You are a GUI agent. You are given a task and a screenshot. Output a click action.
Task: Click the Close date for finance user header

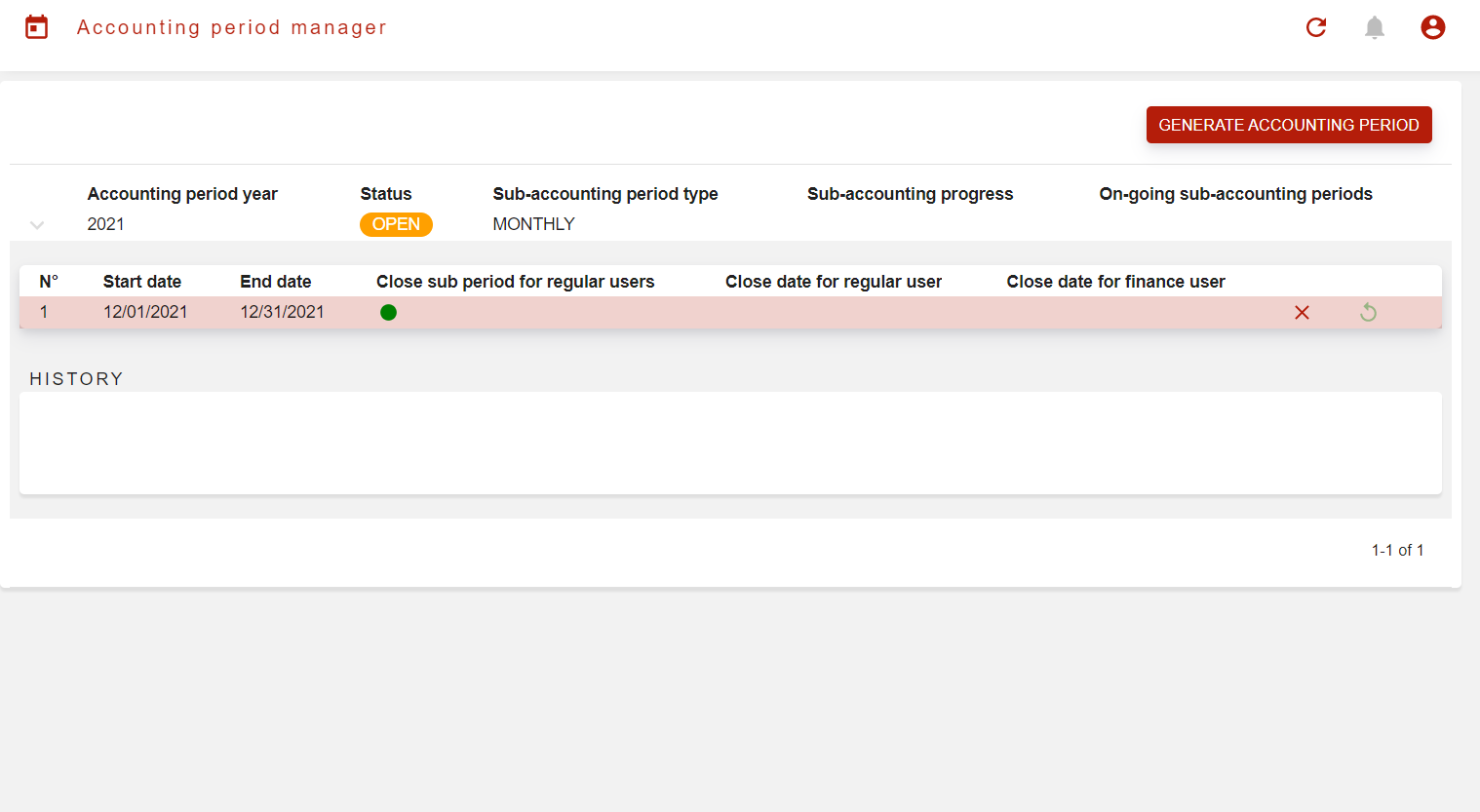(x=1115, y=282)
